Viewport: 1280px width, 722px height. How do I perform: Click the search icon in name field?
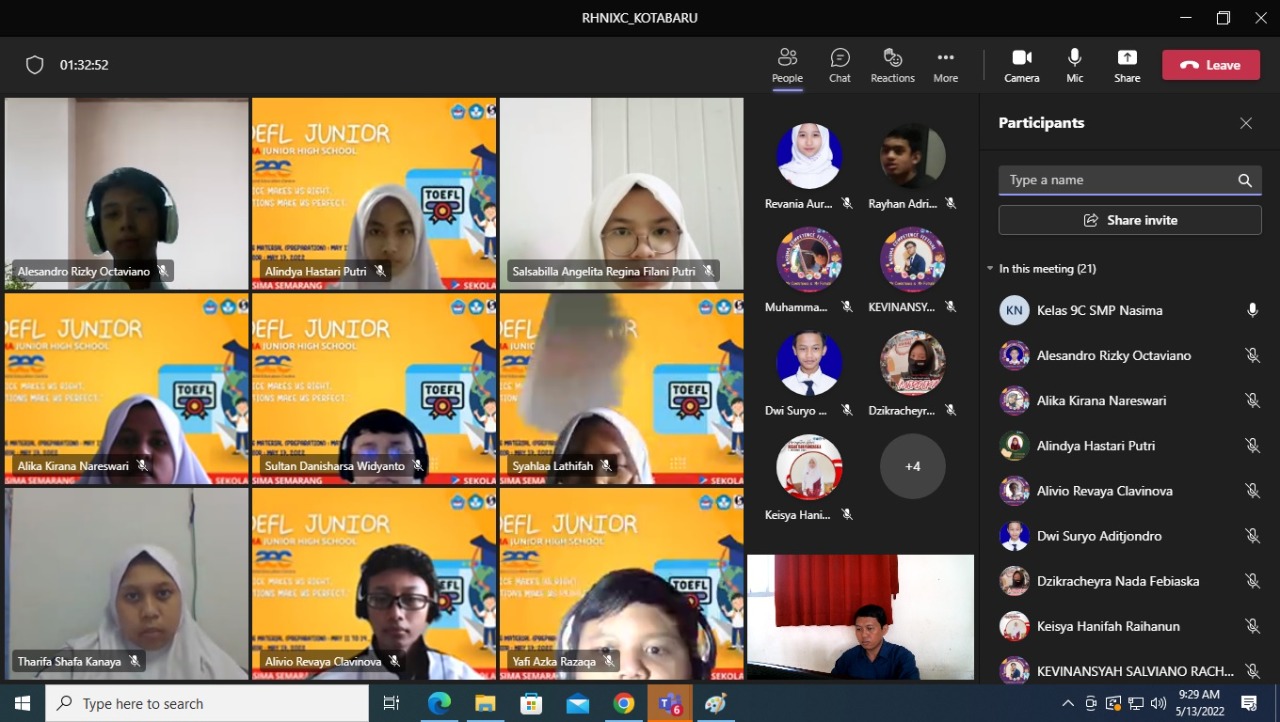click(1245, 180)
